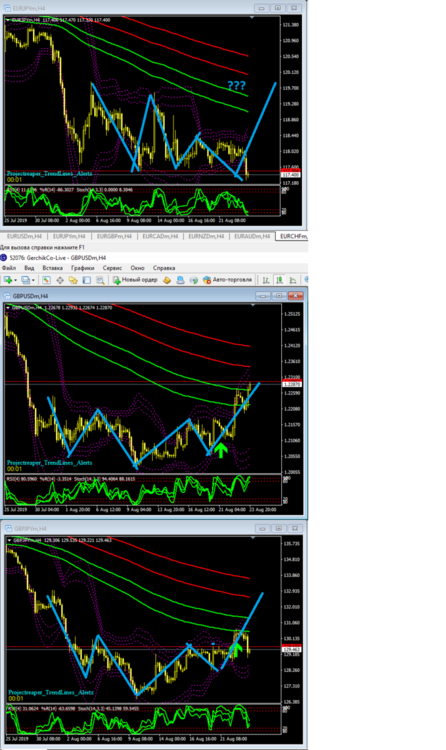Click the GBPJPYm,H4 window title icon
This screenshot has height=750, width=446.
(8, 529)
